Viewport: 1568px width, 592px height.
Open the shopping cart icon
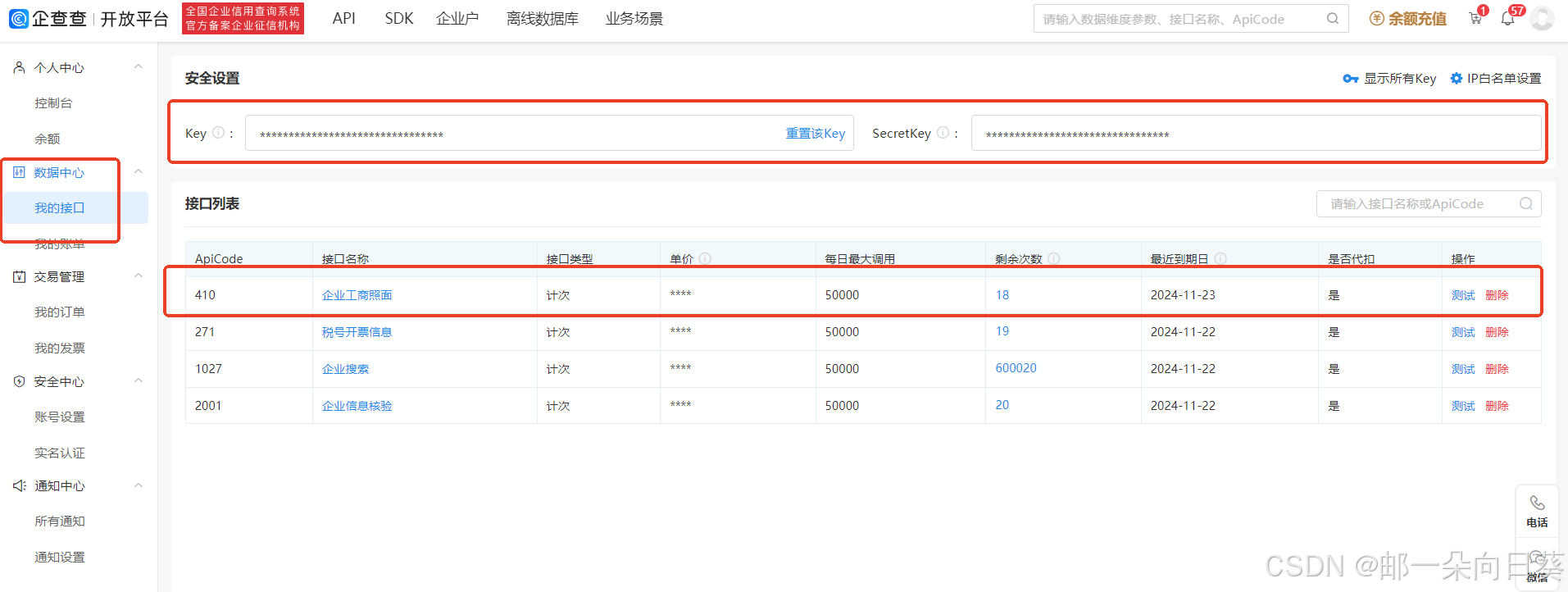[x=1475, y=19]
